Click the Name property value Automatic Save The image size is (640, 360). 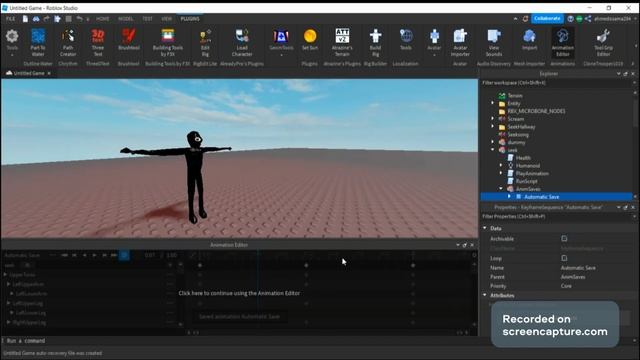pyautogui.click(x=578, y=268)
